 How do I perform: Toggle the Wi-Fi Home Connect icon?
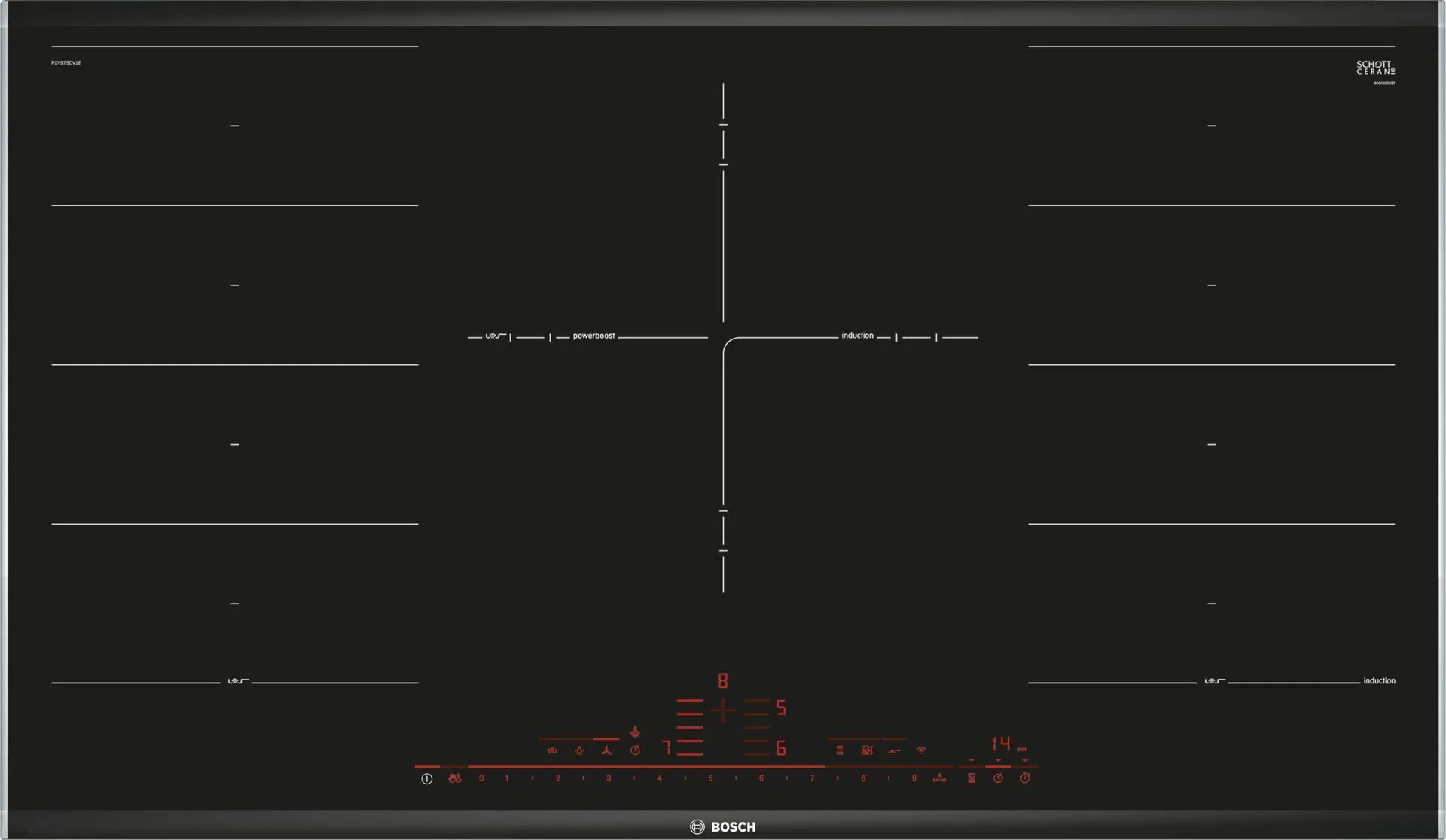[x=921, y=750]
